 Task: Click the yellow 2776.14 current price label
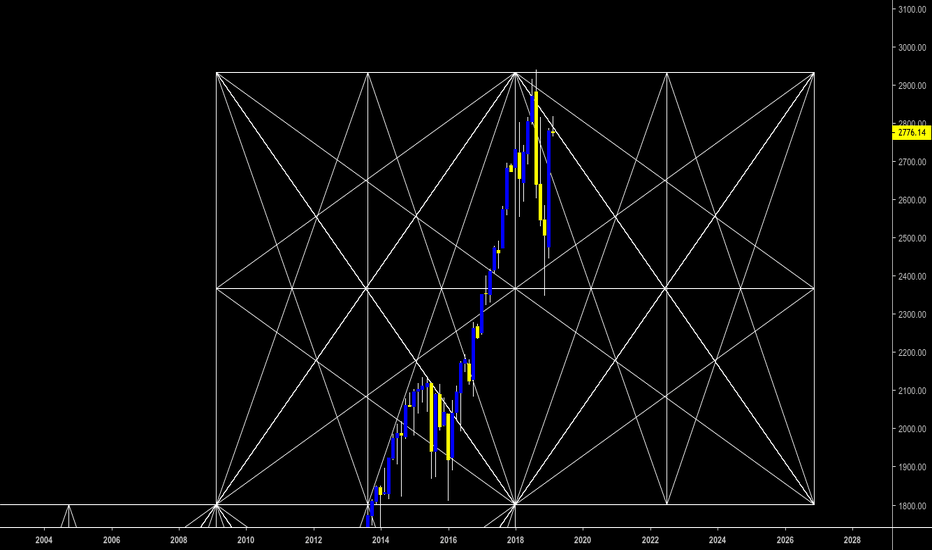pyautogui.click(x=912, y=133)
